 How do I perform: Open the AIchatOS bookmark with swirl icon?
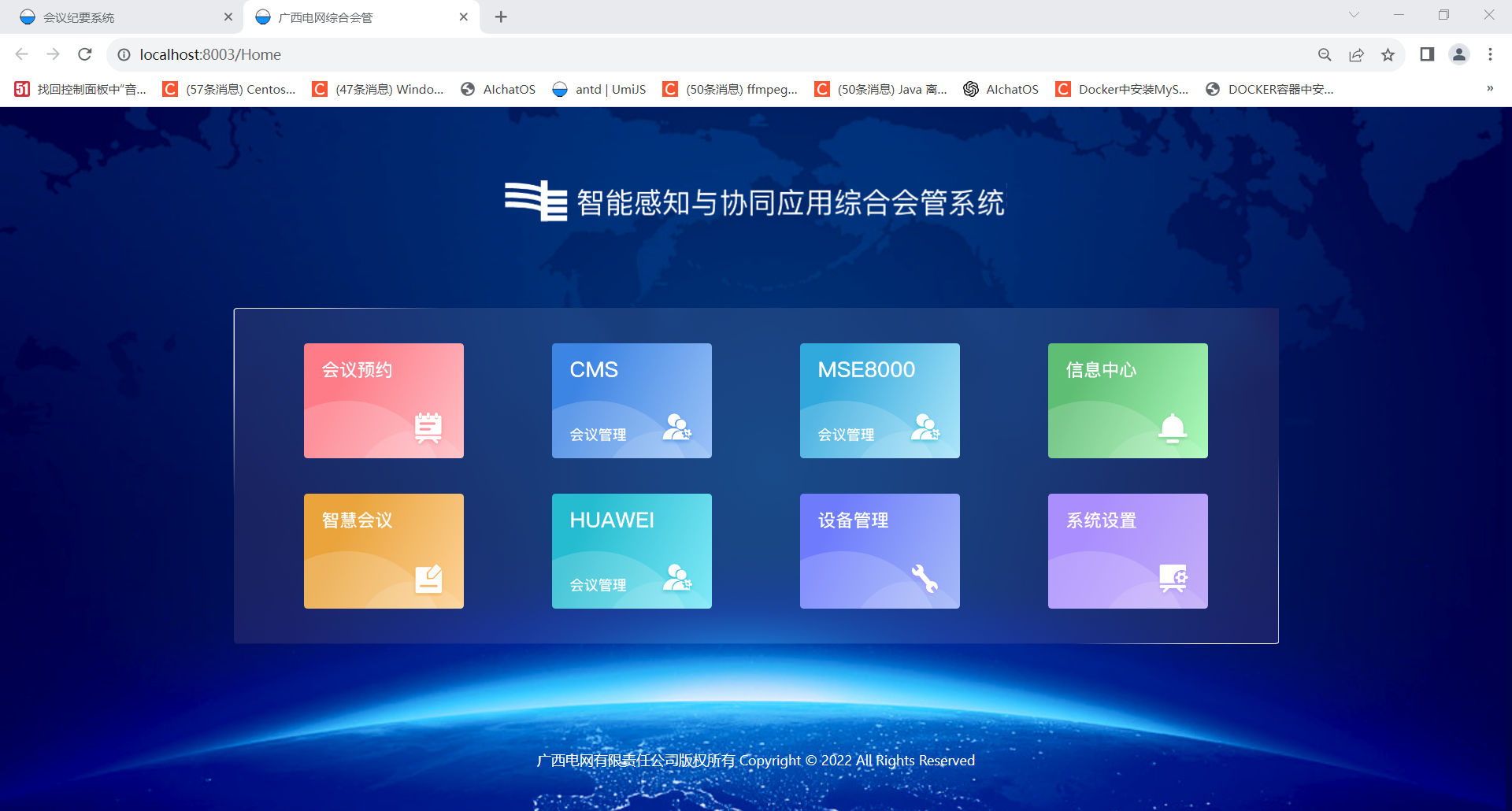(x=1001, y=89)
